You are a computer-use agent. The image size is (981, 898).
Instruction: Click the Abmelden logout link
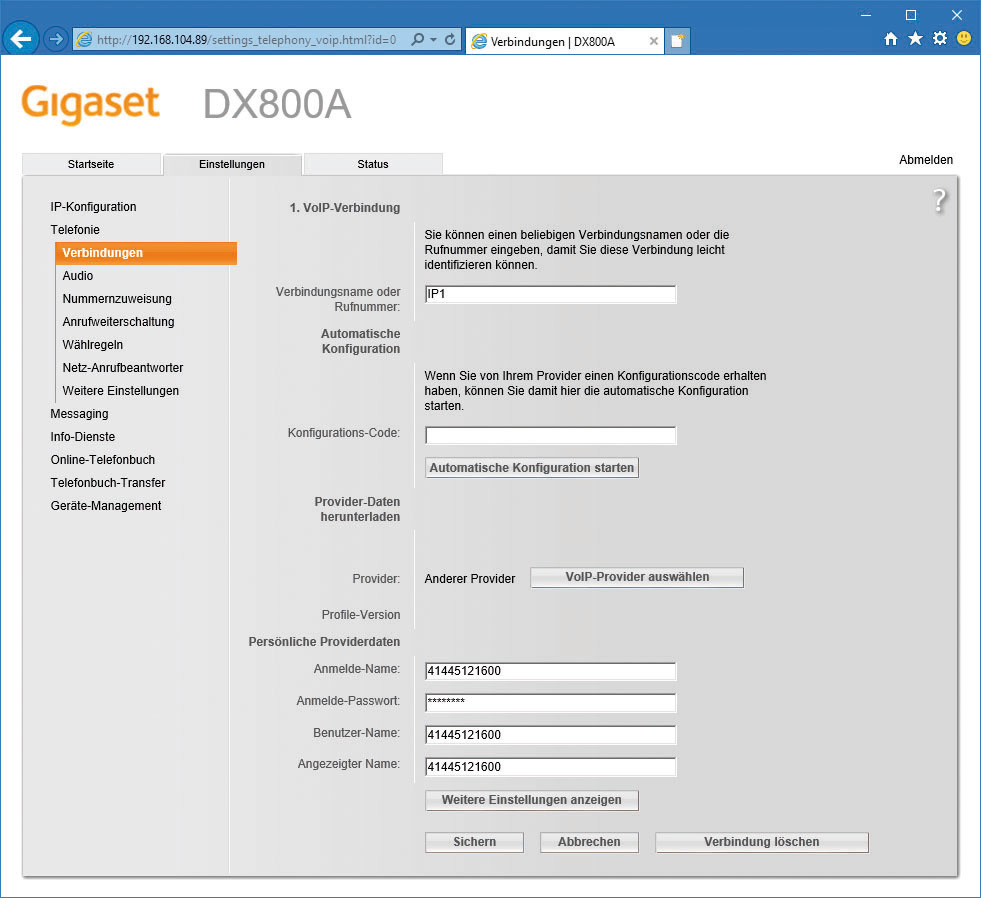click(x=926, y=160)
